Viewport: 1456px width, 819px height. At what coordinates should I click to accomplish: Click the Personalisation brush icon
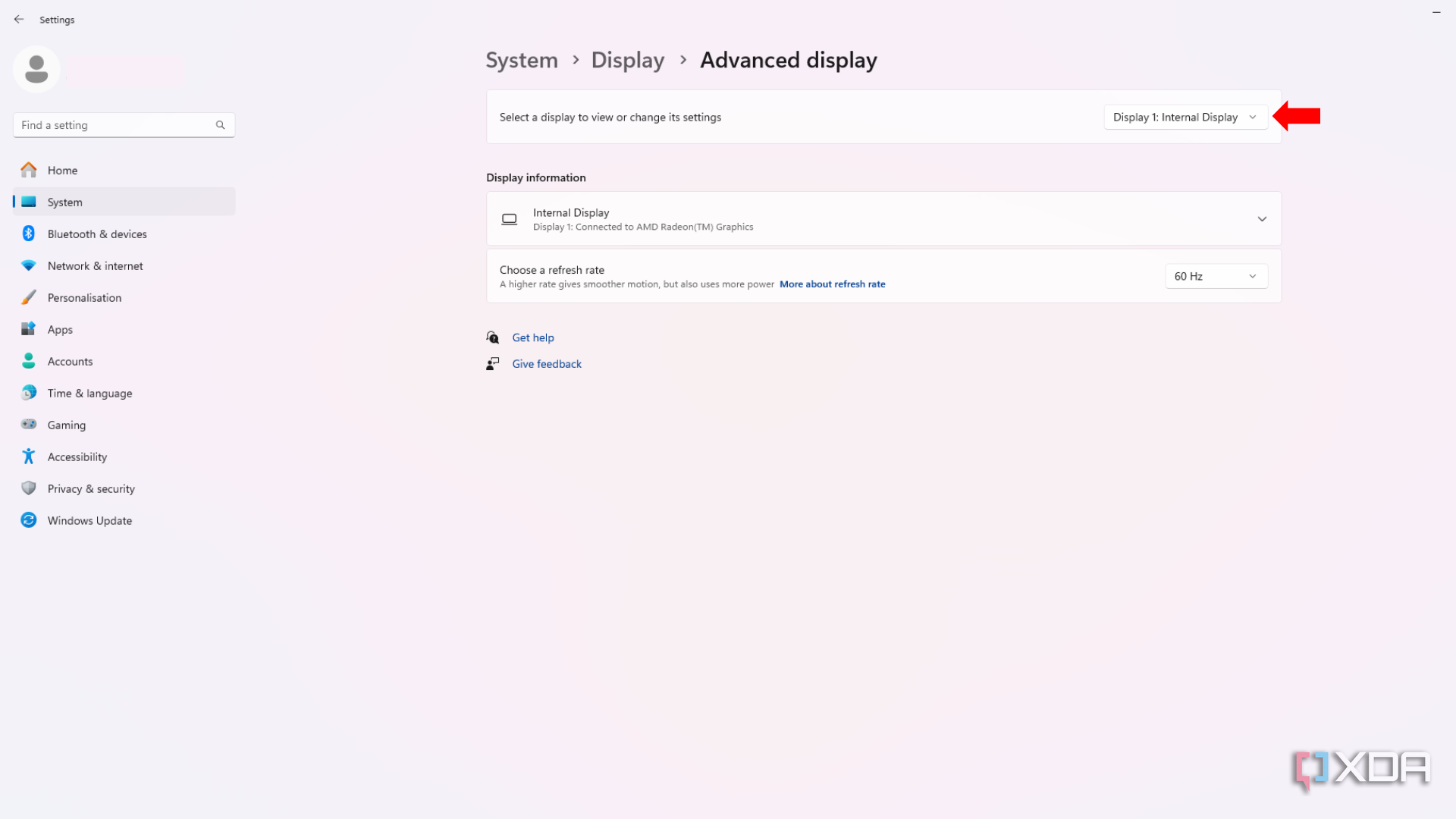28,297
